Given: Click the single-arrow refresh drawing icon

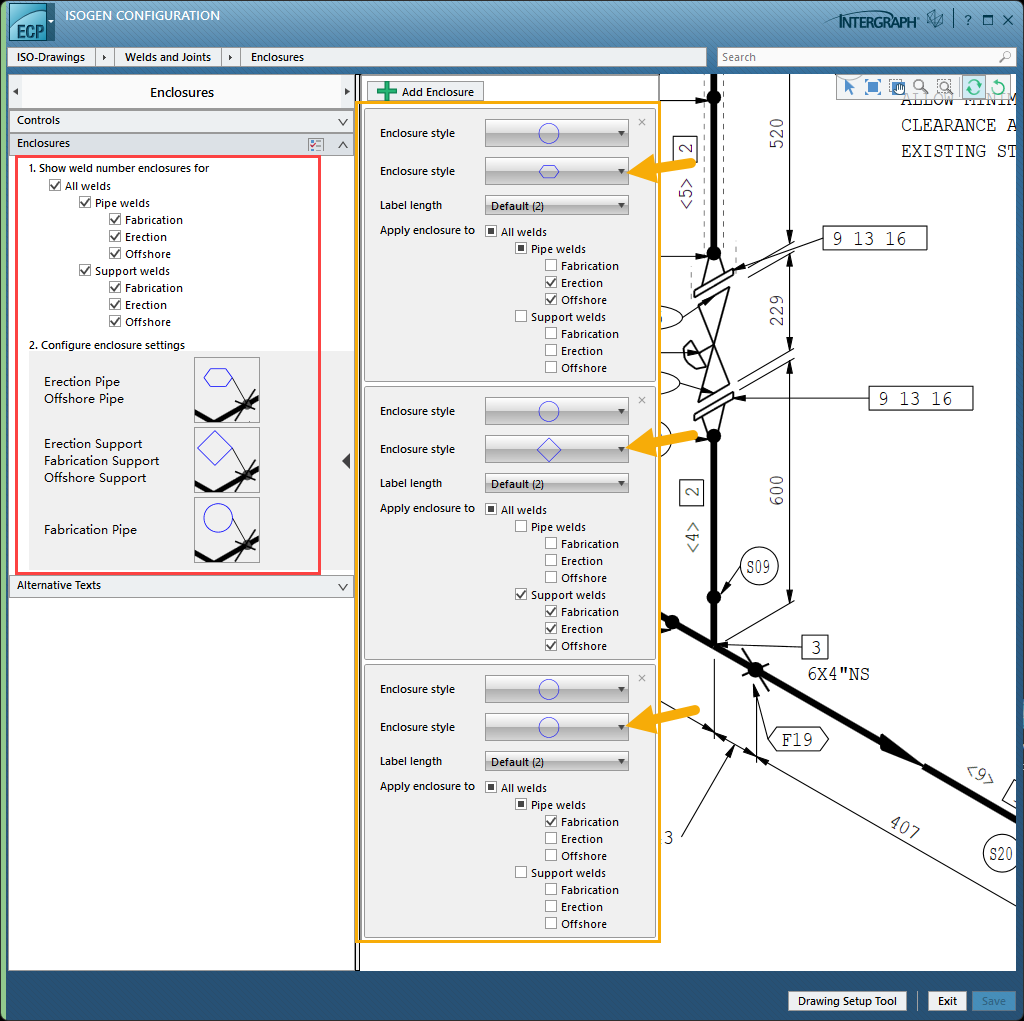Looking at the screenshot, I should (997, 88).
